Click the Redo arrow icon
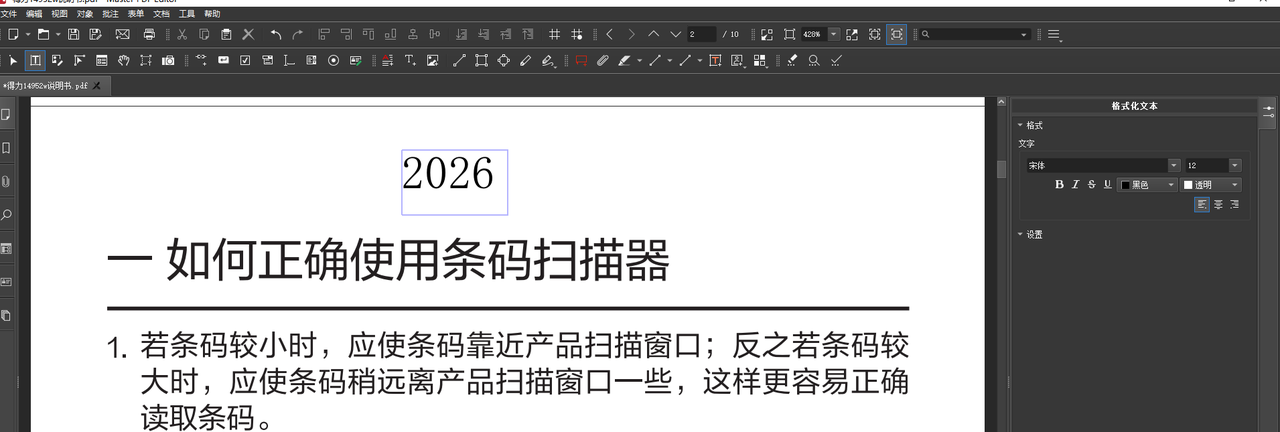This screenshot has height=432, width=1280. tap(298, 34)
